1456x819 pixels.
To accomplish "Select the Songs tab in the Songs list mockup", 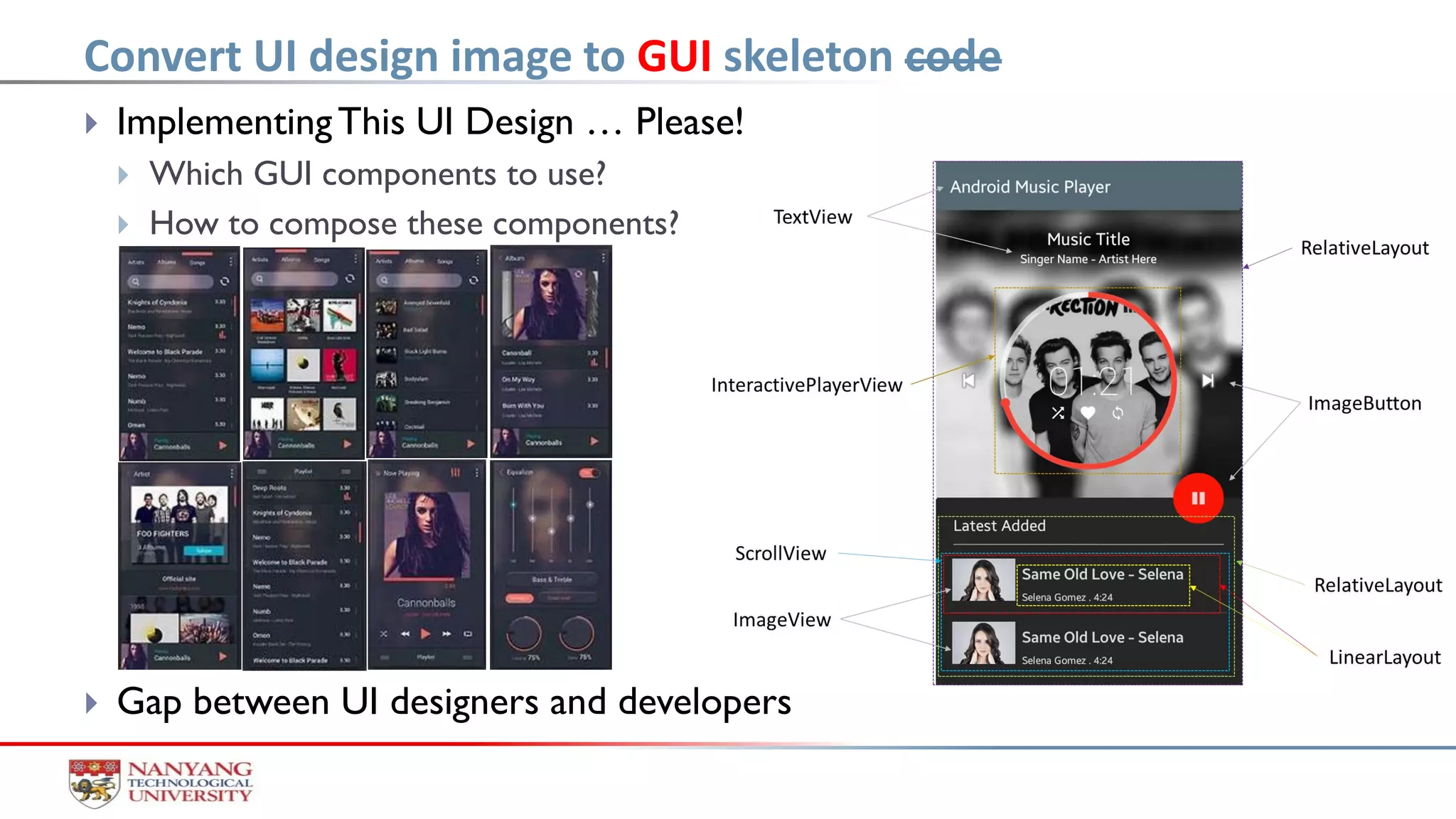I will pos(197,262).
